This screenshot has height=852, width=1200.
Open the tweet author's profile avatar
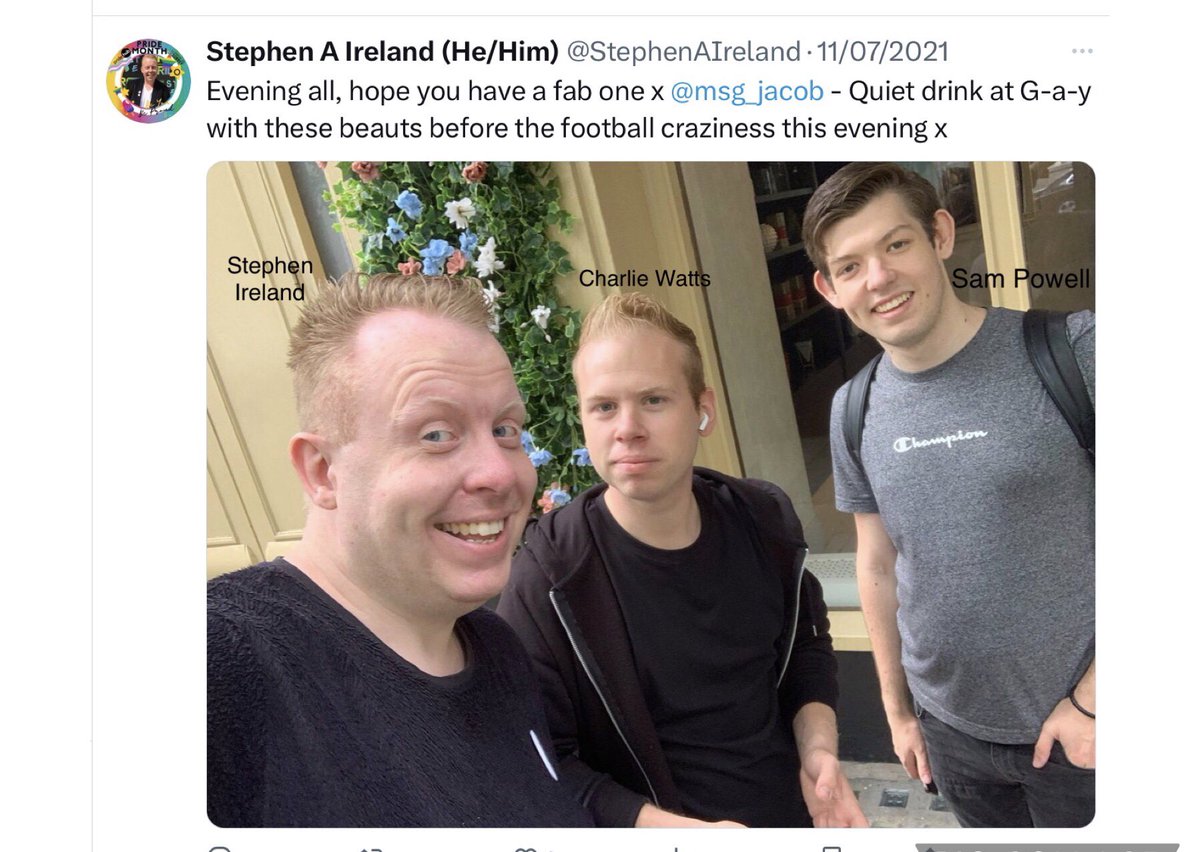click(148, 81)
